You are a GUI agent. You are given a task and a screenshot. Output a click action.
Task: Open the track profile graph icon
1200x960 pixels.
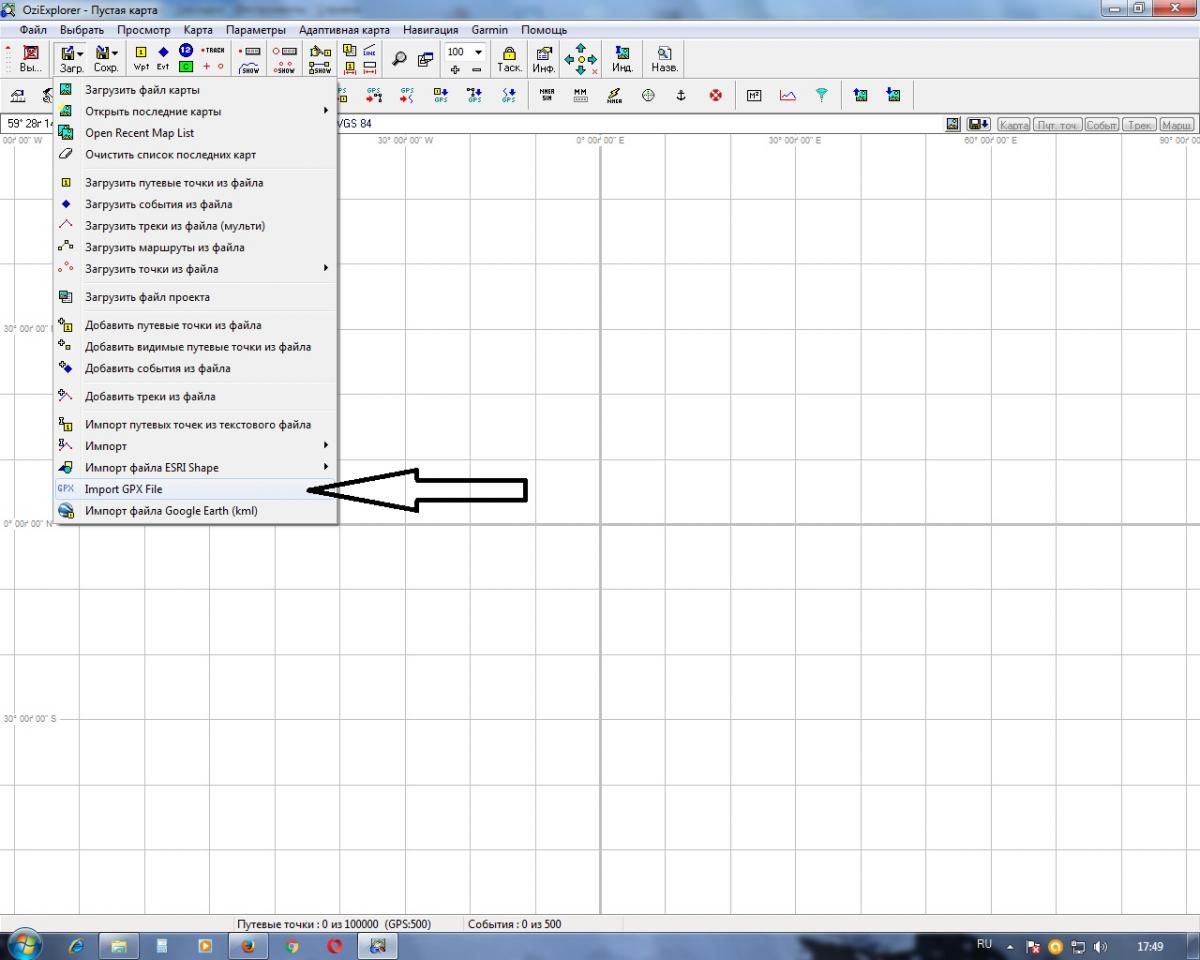[788, 96]
